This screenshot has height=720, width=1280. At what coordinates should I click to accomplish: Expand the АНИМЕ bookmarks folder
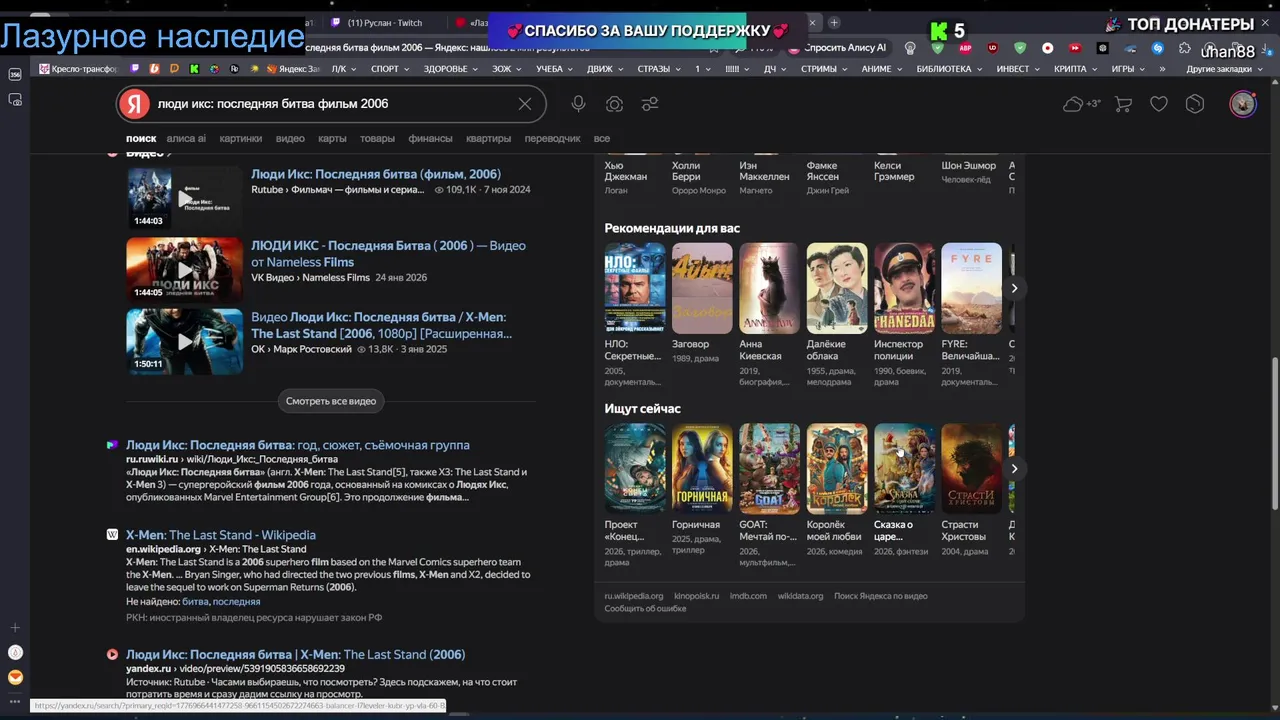(x=882, y=69)
